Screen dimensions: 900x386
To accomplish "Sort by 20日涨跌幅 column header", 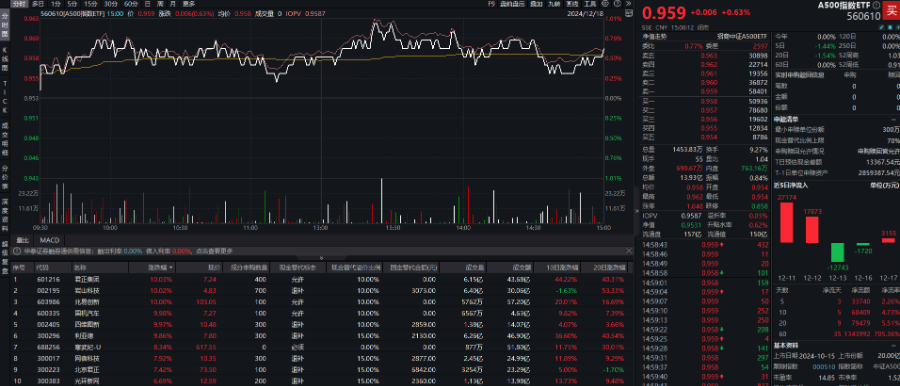I will coord(604,268).
